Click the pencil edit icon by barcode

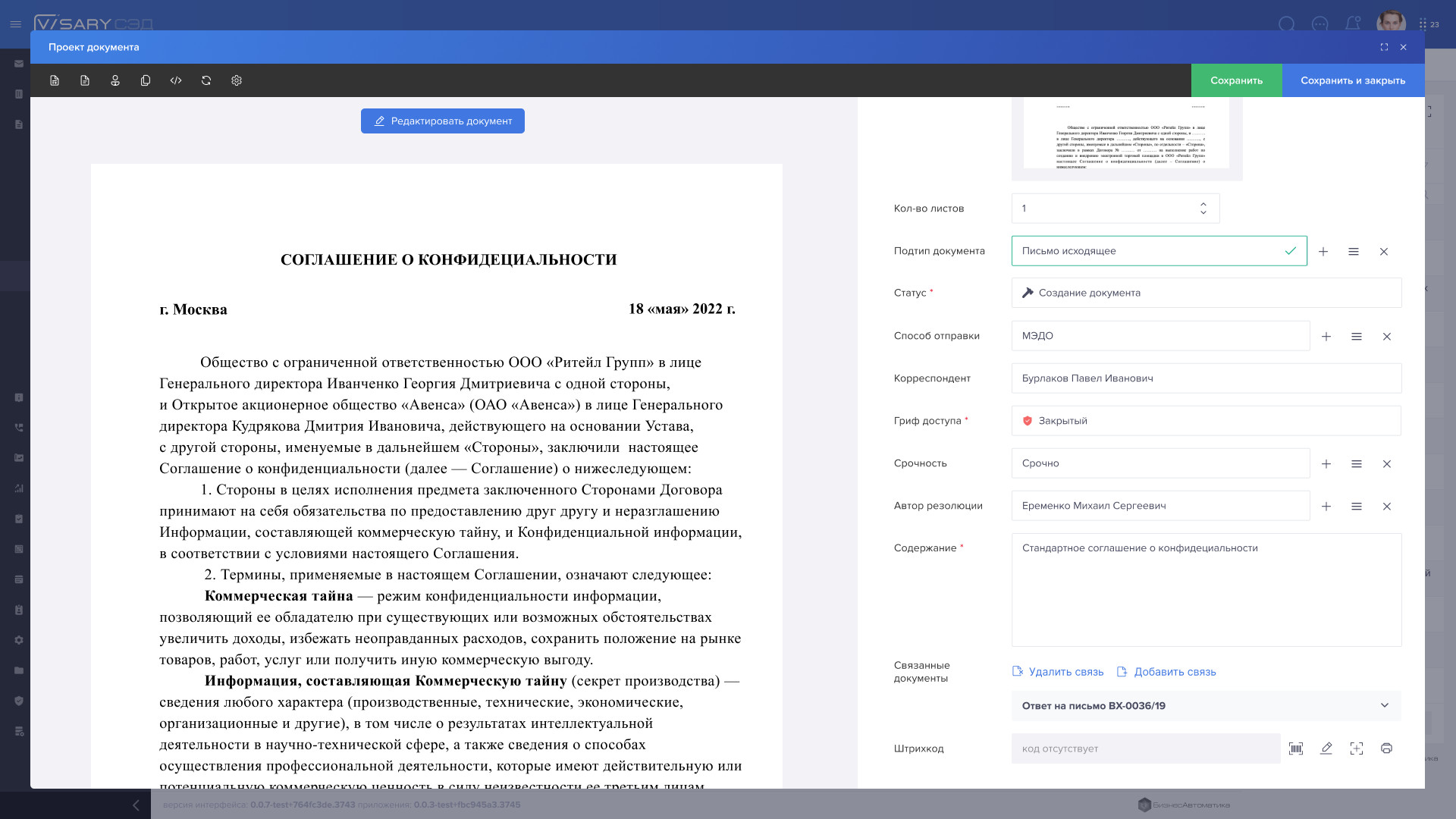pyautogui.click(x=1326, y=748)
